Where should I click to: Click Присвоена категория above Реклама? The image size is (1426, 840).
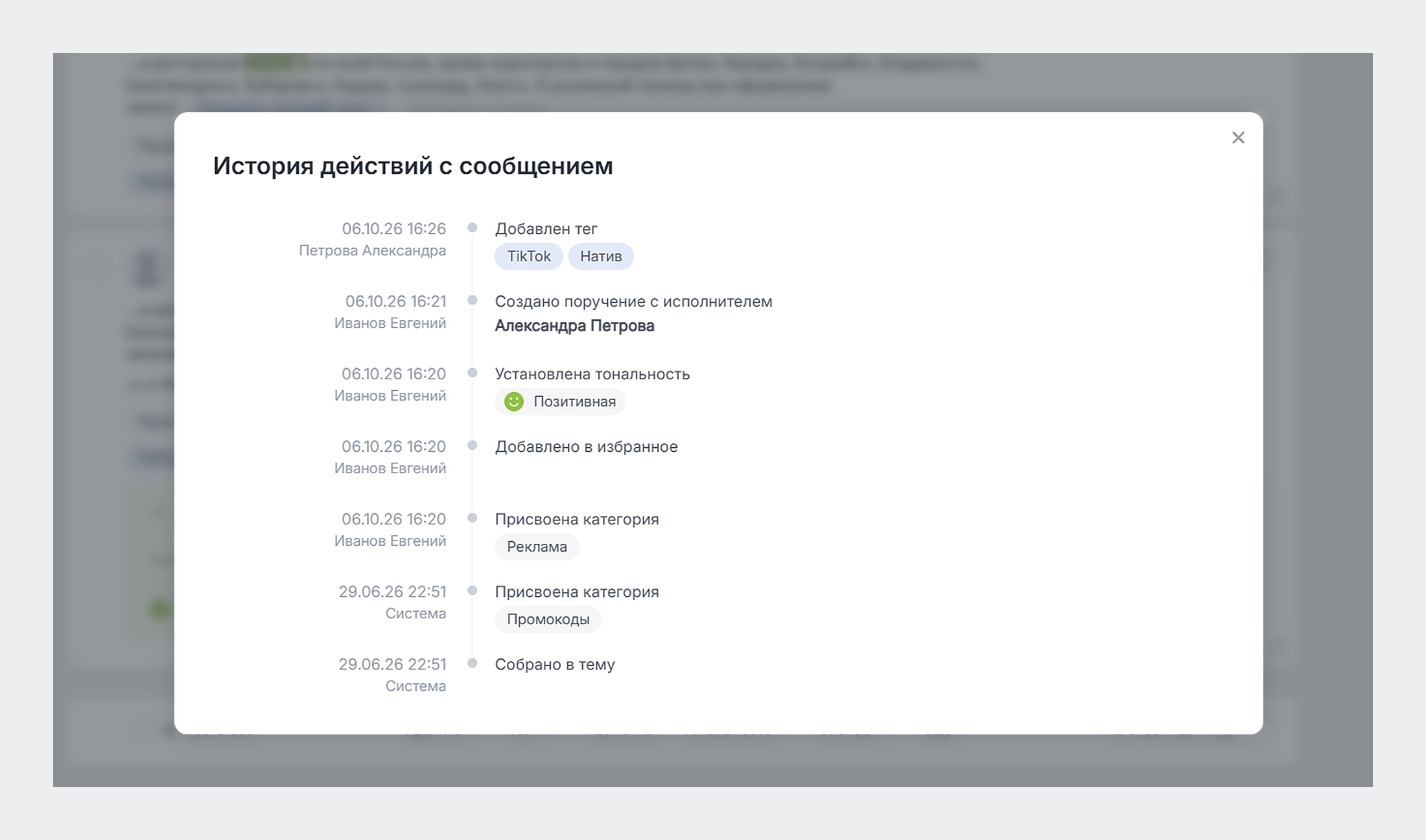(x=577, y=519)
